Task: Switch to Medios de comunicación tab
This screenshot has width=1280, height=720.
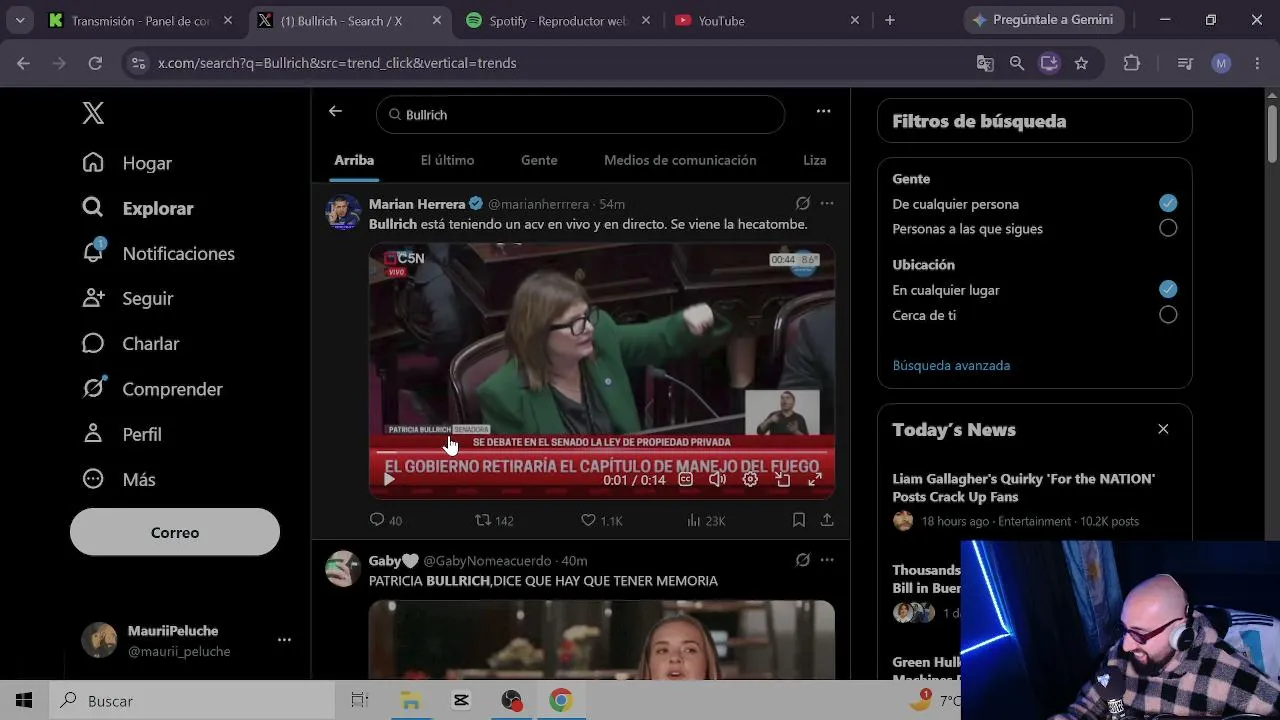Action: pyautogui.click(x=680, y=160)
